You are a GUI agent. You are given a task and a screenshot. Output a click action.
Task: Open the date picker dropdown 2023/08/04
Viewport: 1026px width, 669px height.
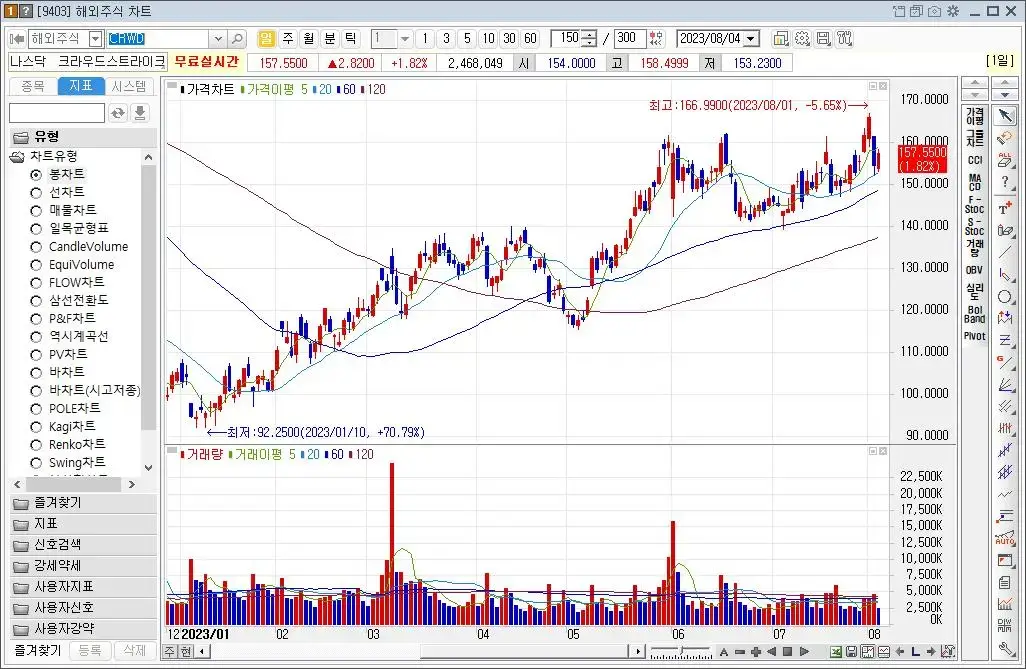coord(751,39)
